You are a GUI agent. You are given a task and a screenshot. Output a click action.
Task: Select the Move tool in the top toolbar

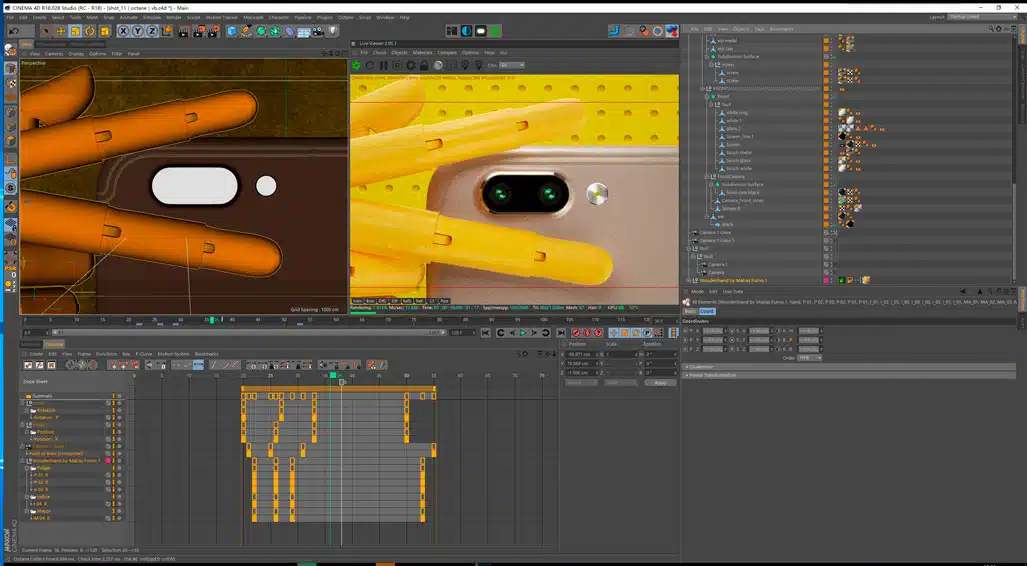coord(61,31)
